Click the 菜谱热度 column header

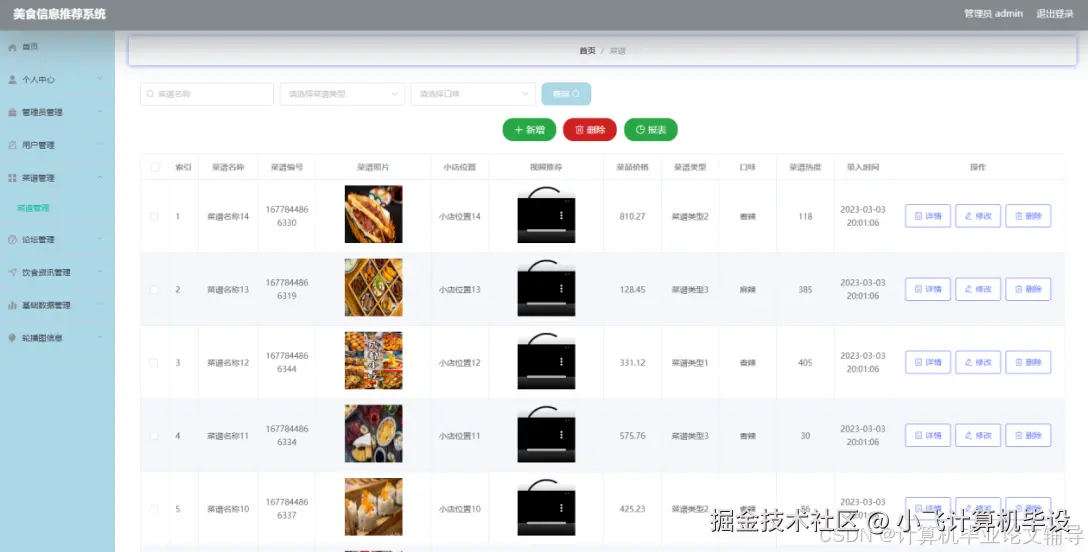tap(805, 167)
